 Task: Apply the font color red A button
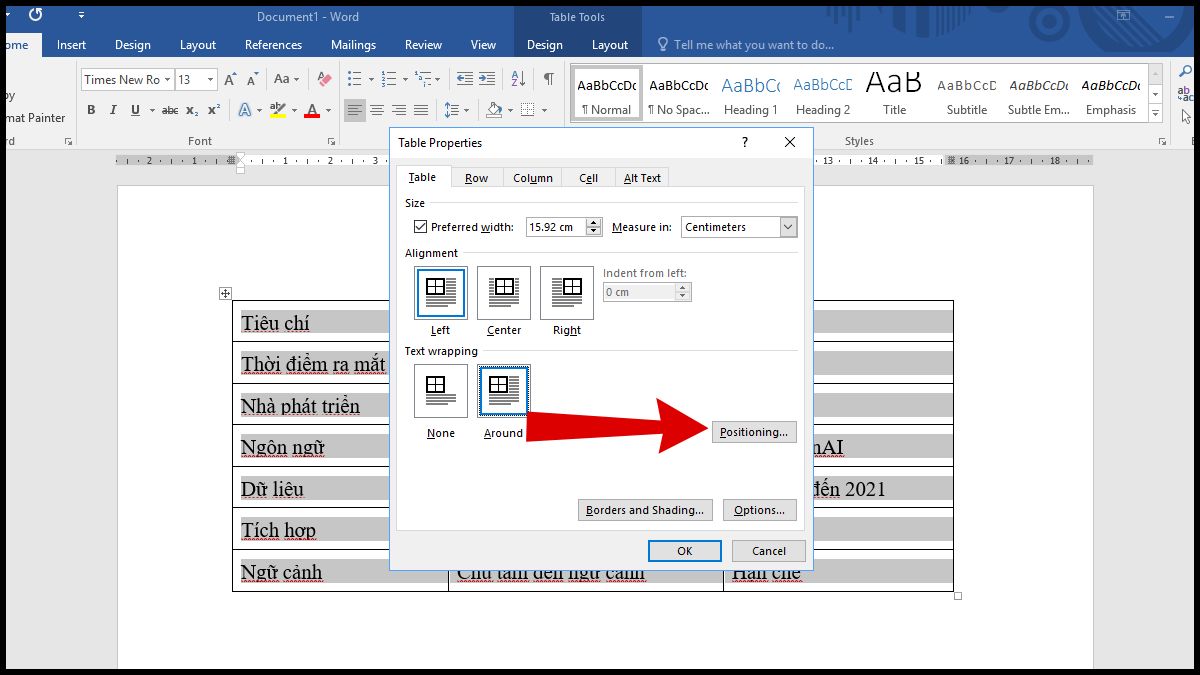pyautogui.click(x=312, y=110)
